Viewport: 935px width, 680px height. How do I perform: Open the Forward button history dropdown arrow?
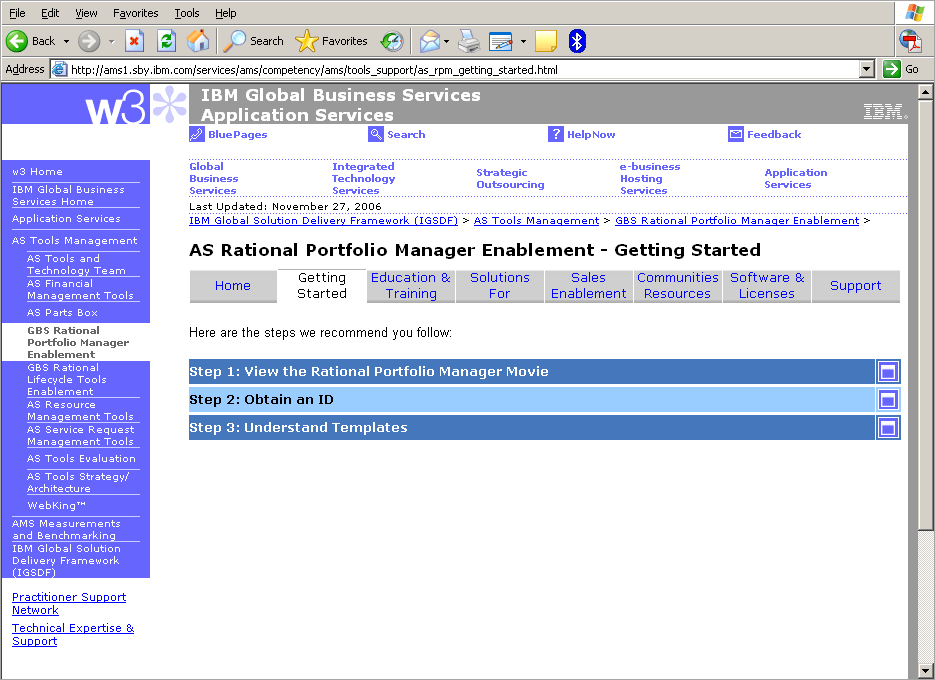point(112,41)
